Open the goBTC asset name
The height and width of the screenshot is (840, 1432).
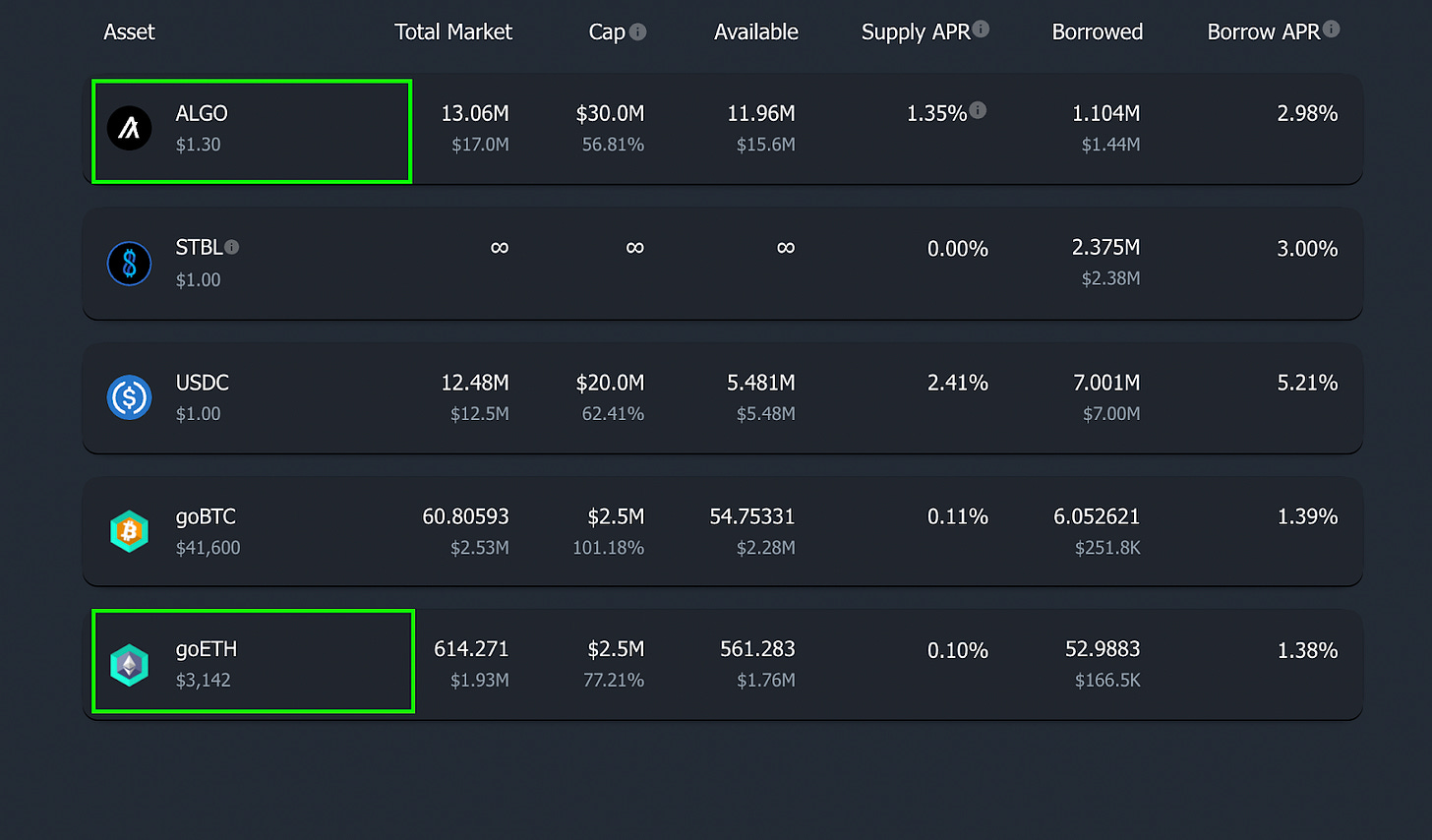pyautogui.click(x=206, y=517)
